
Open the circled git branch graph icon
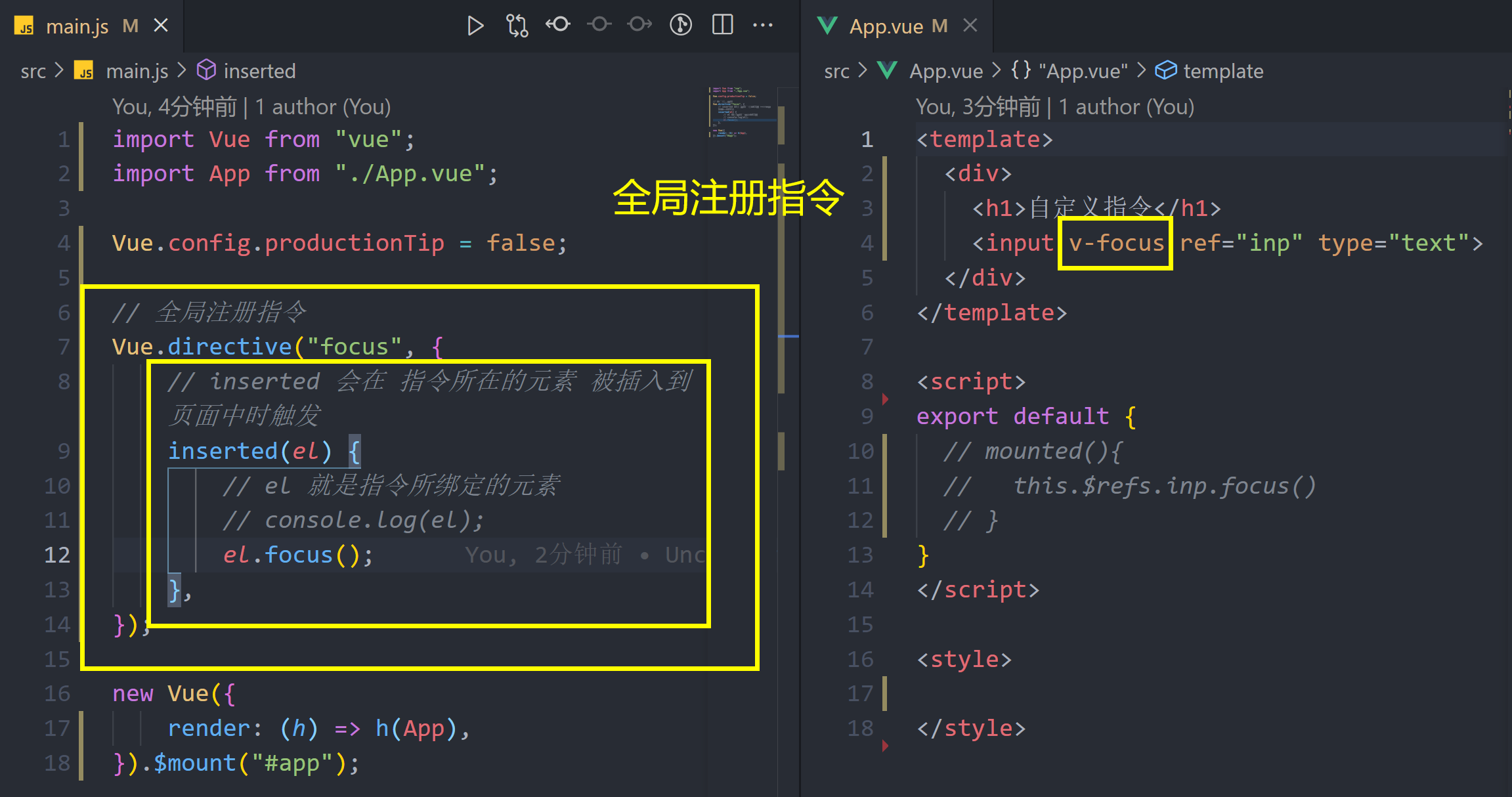(x=681, y=25)
